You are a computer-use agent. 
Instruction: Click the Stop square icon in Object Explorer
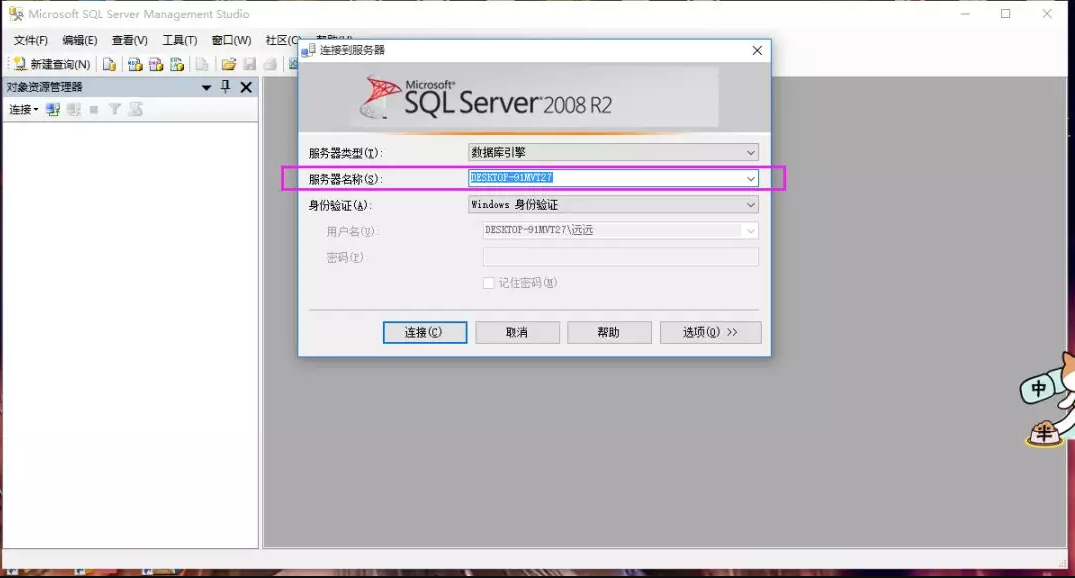[94, 110]
